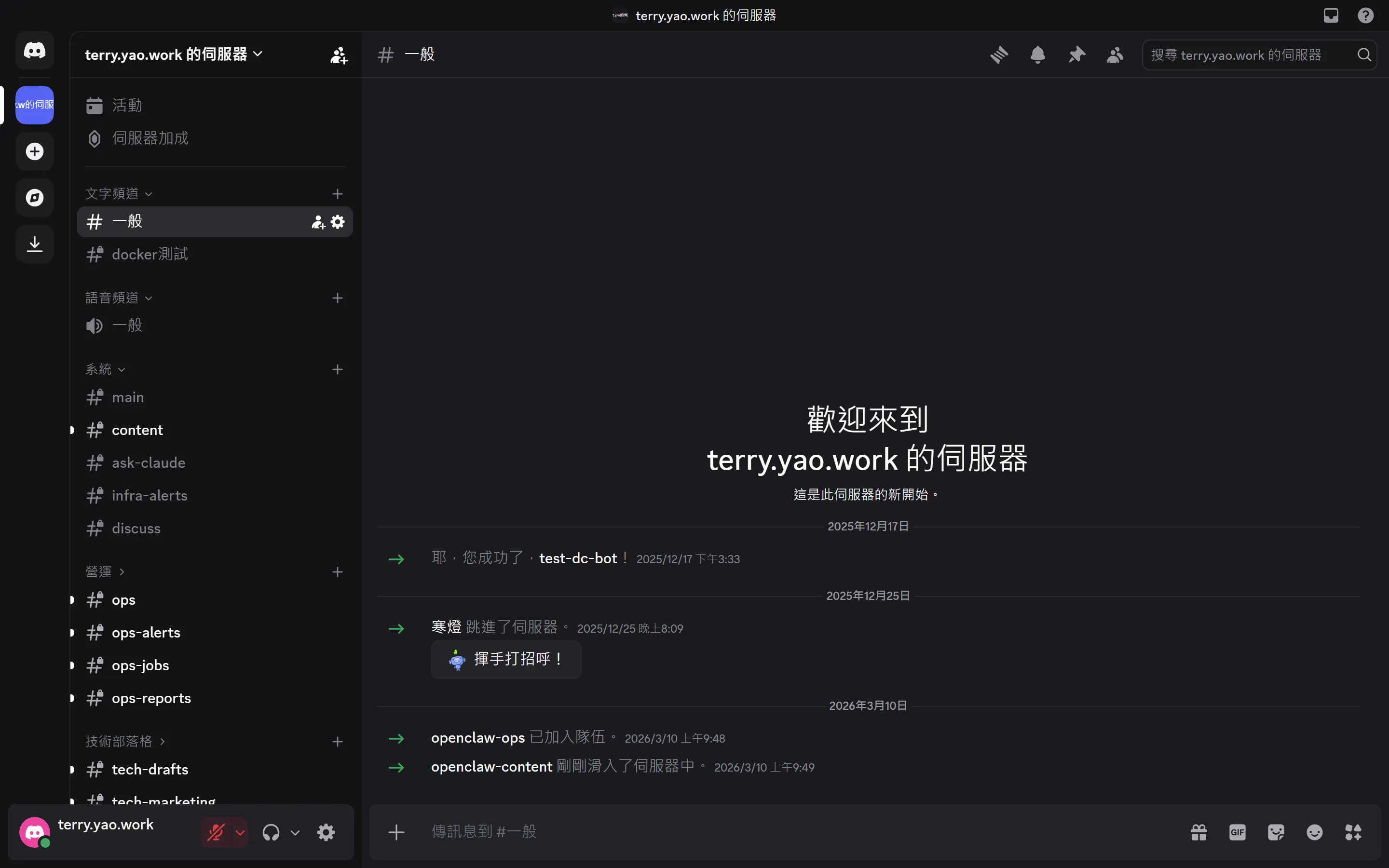Open microphone input options arrow
The image size is (1389, 868).
pos(240,832)
